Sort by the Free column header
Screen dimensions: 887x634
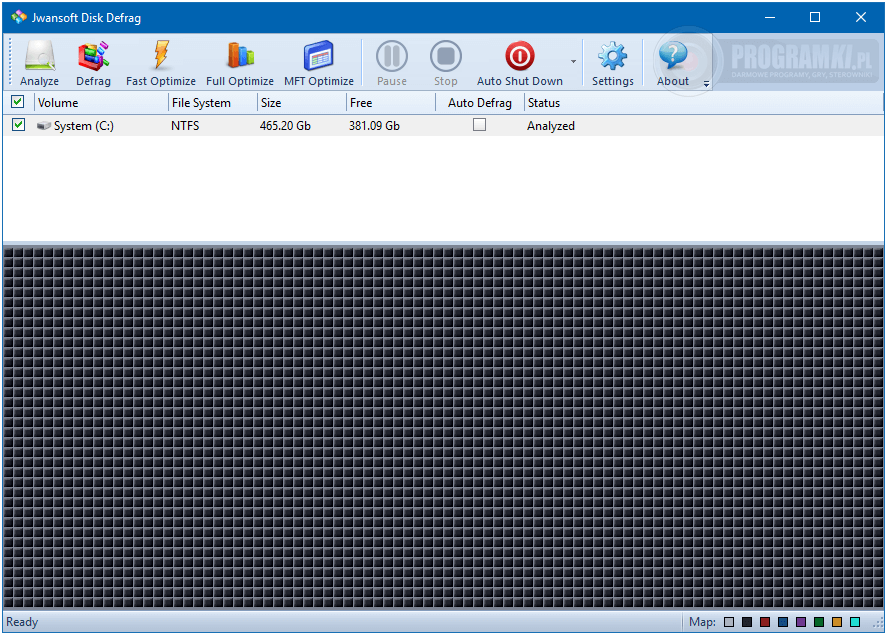(390, 103)
